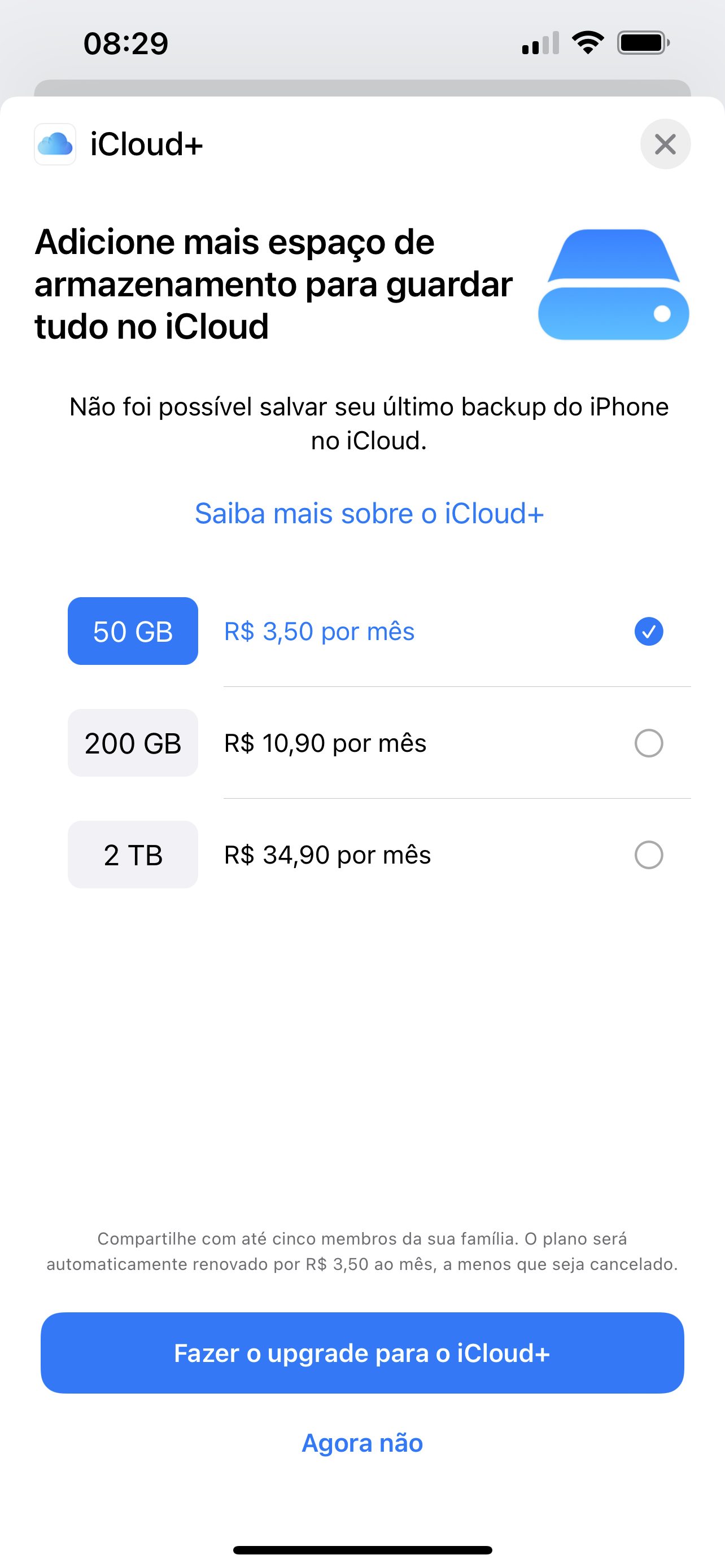Screen dimensions: 725x1568
Task: Close the iCloud+ sheet with X
Action: pyautogui.click(x=665, y=144)
